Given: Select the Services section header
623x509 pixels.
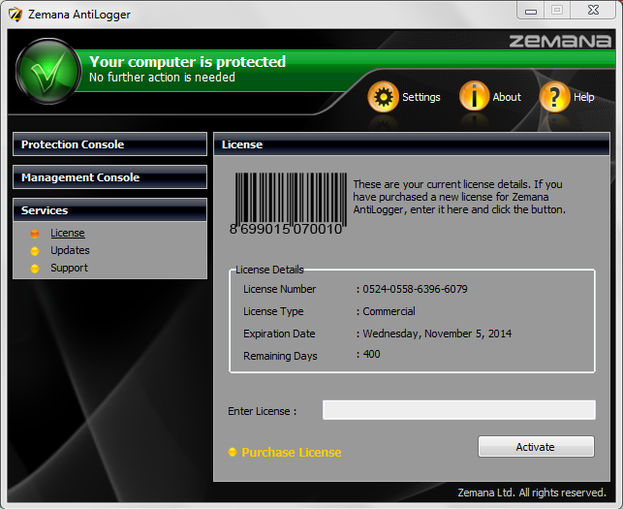Looking at the screenshot, I should click(x=110, y=210).
